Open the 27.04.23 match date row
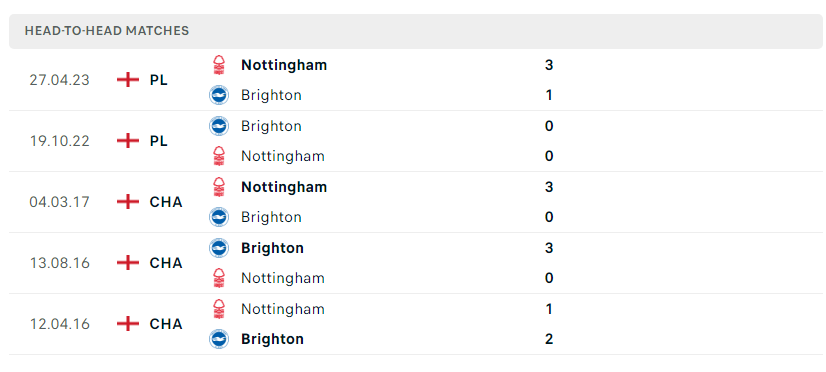The image size is (826, 372). coord(416,80)
